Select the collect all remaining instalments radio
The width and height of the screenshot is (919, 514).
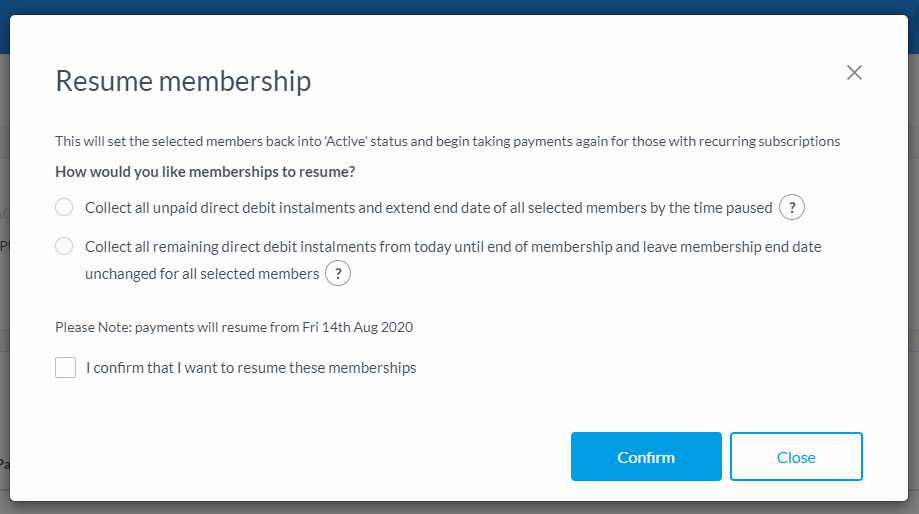[x=64, y=246]
